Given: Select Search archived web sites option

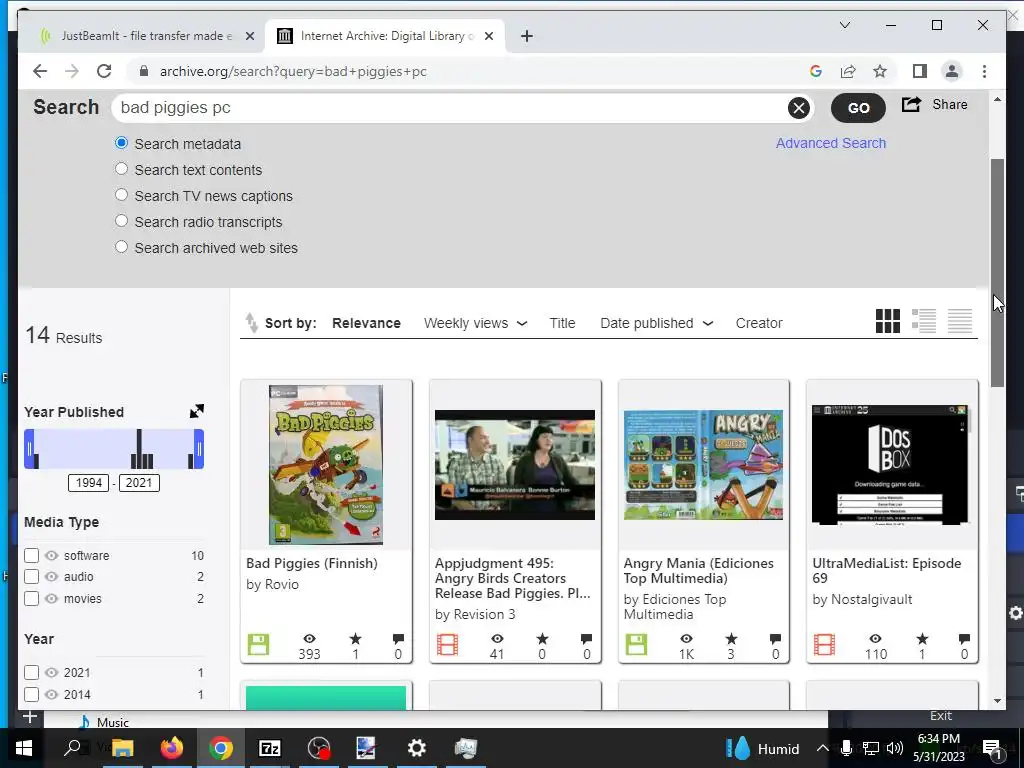Looking at the screenshot, I should tap(121, 248).
